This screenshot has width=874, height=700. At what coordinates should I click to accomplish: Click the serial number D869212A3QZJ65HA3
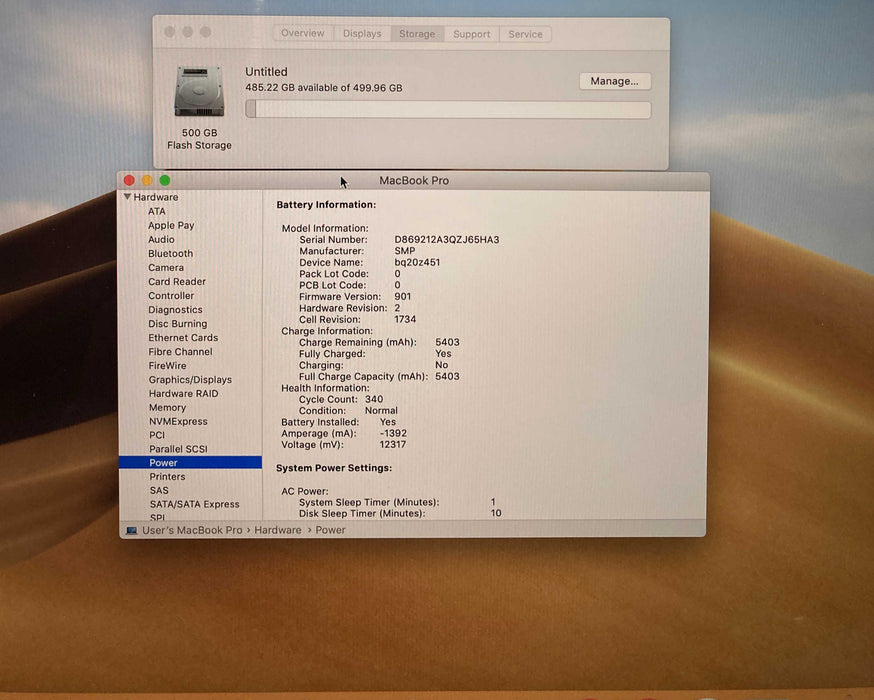coord(446,240)
